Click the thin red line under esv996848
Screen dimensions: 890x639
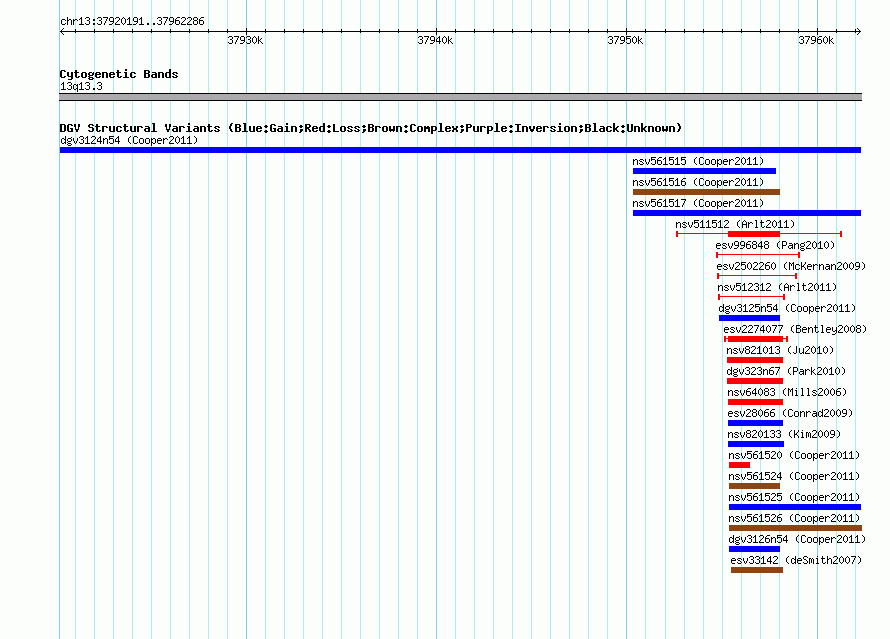coord(758,255)
